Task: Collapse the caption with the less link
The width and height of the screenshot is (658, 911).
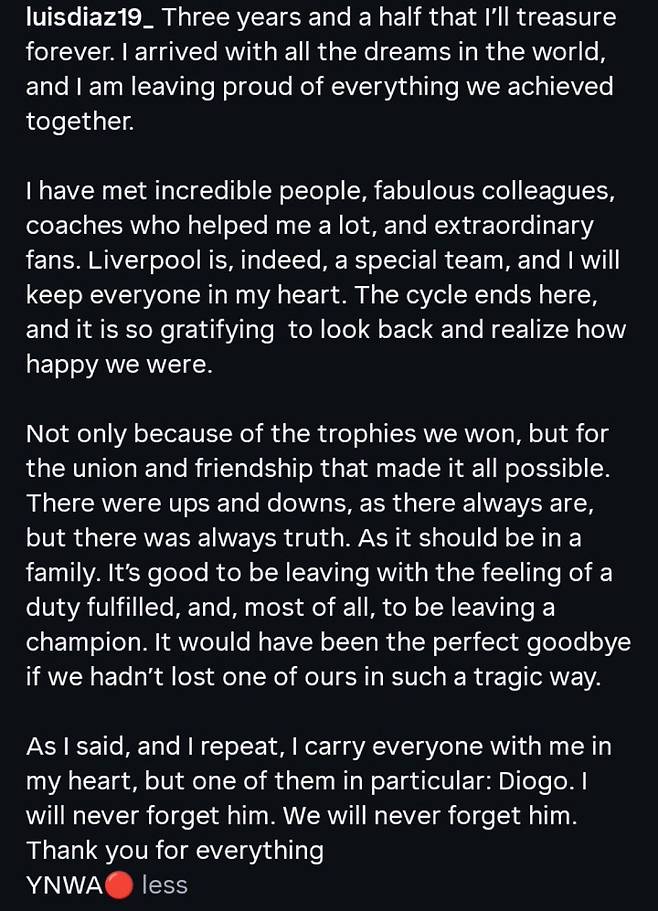Action: click(x=164, y=885)
